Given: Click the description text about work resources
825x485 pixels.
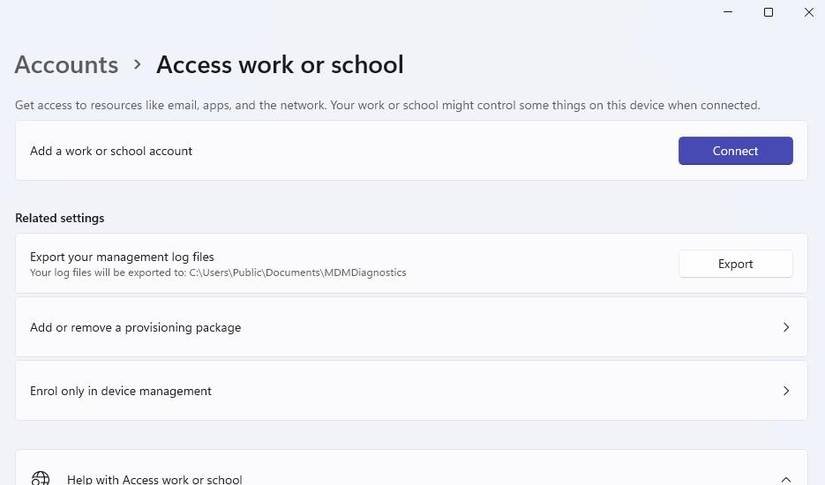Looking at the screenshot, I should (387, 105).
